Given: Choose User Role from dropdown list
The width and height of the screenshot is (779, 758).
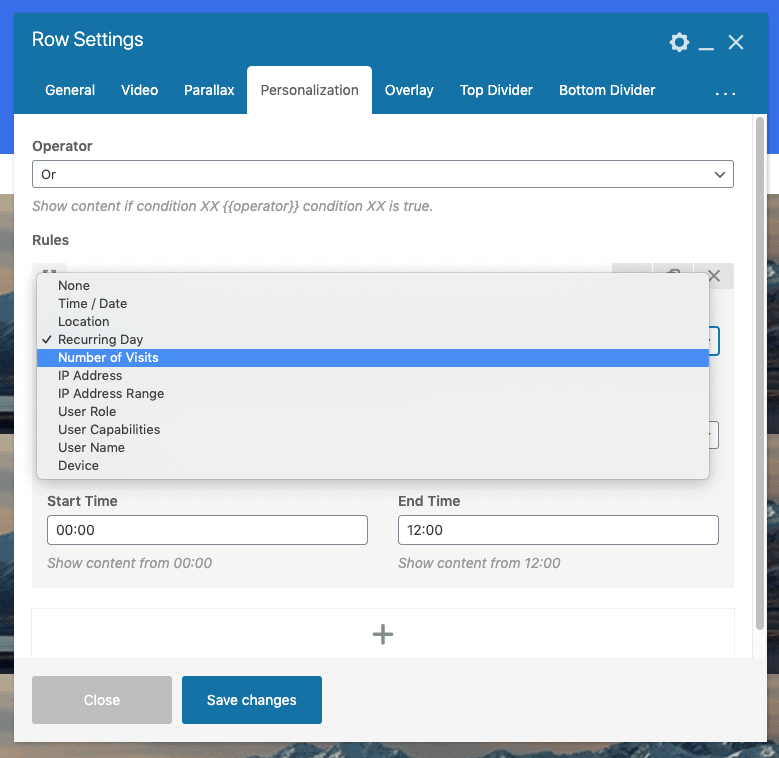Looking at the screenshot, I should [87, 412].
